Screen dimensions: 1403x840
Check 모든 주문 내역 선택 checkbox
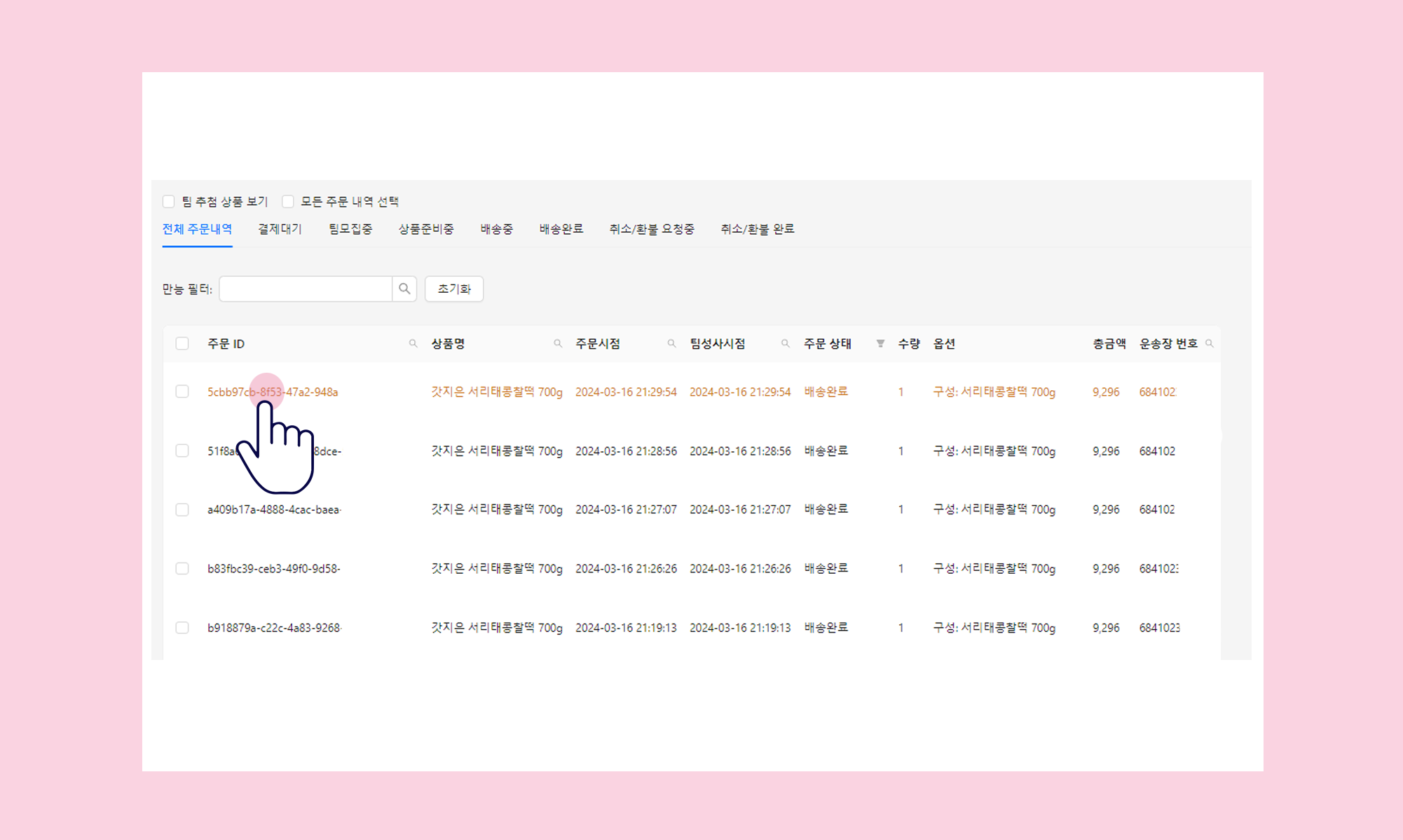coord(288,202)
